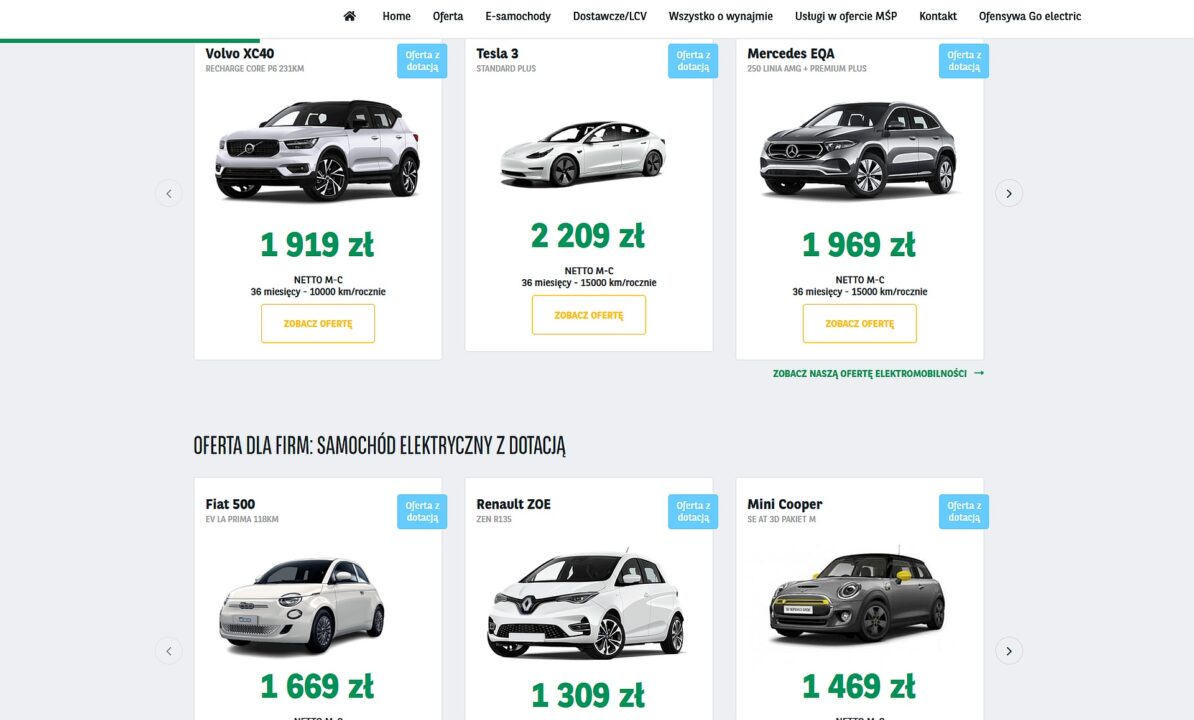Screen dimensions: 1194x720
Task: Click the Fiat 500 title
Action: pos(230,504)
